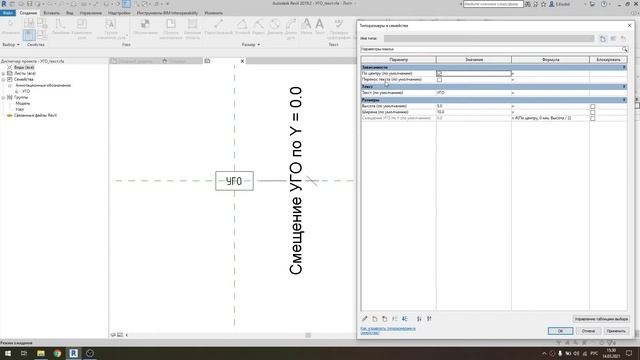This screenshot has width=640, height=360.
Task: Close the active view tab
Action: click(242, 61)
